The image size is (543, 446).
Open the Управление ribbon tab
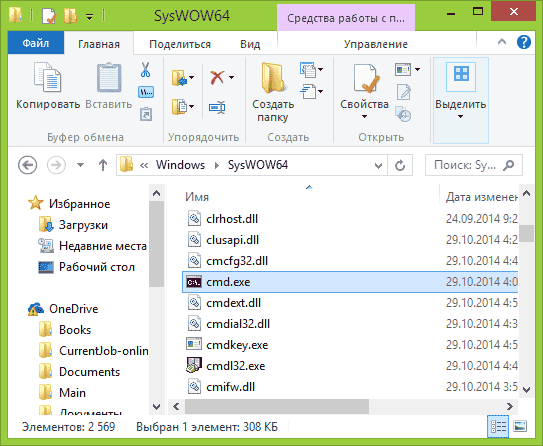pyautogui.click(x=375, y=44)
